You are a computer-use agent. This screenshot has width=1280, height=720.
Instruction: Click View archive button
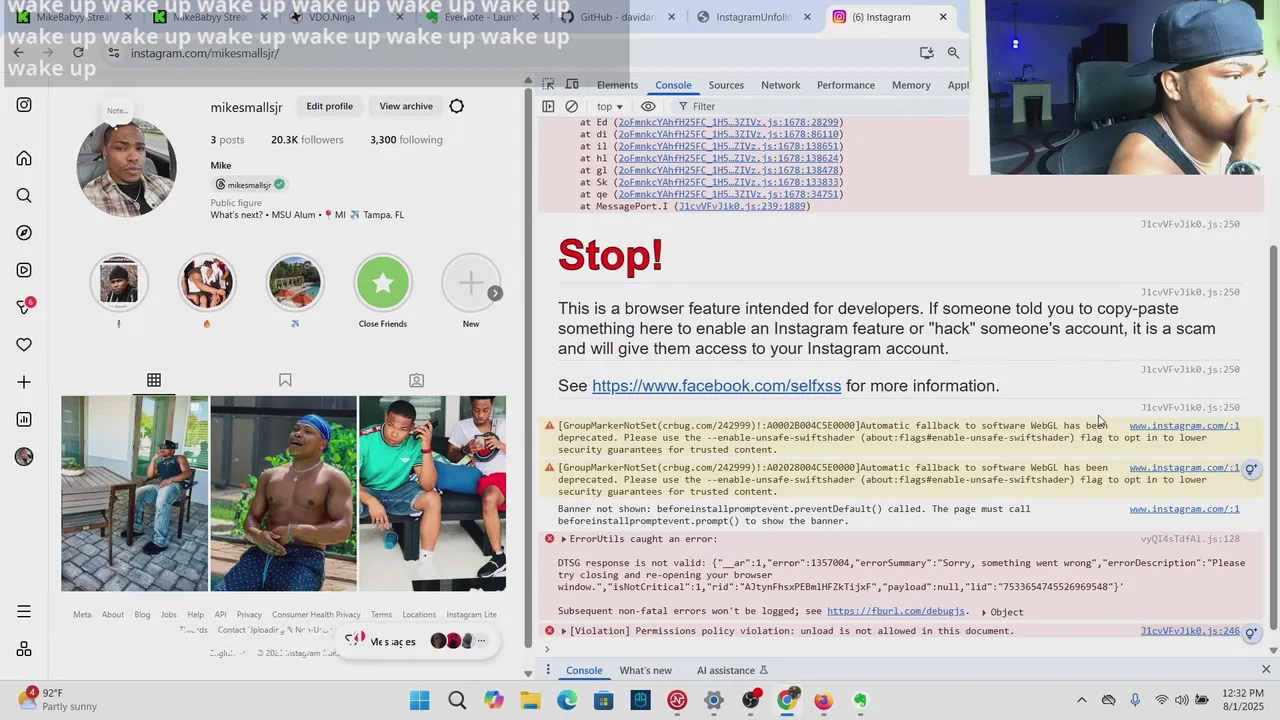pyautogui.click(x=406, y=106)
